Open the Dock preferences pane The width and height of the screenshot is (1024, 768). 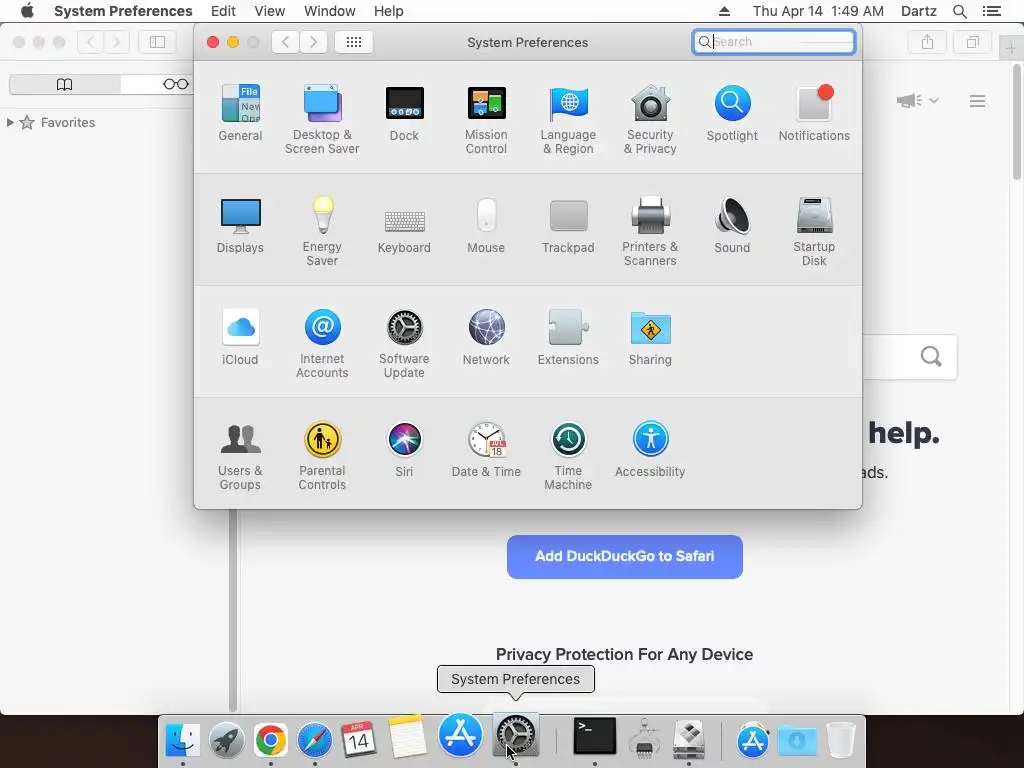point(404,113)
